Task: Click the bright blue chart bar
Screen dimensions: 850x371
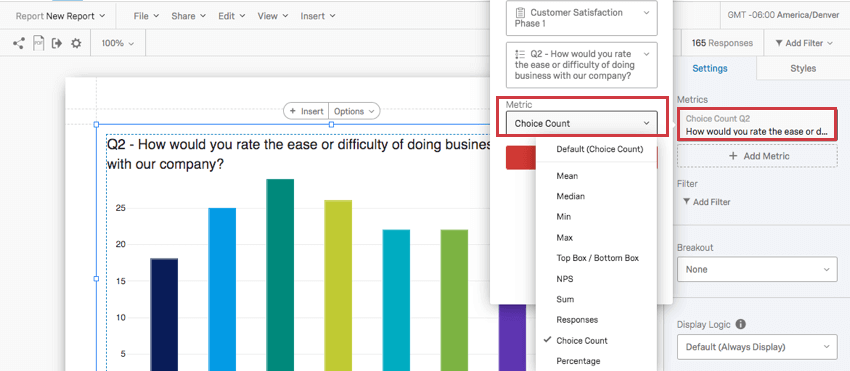Action: pyautogui.click(x=222, y=289)
